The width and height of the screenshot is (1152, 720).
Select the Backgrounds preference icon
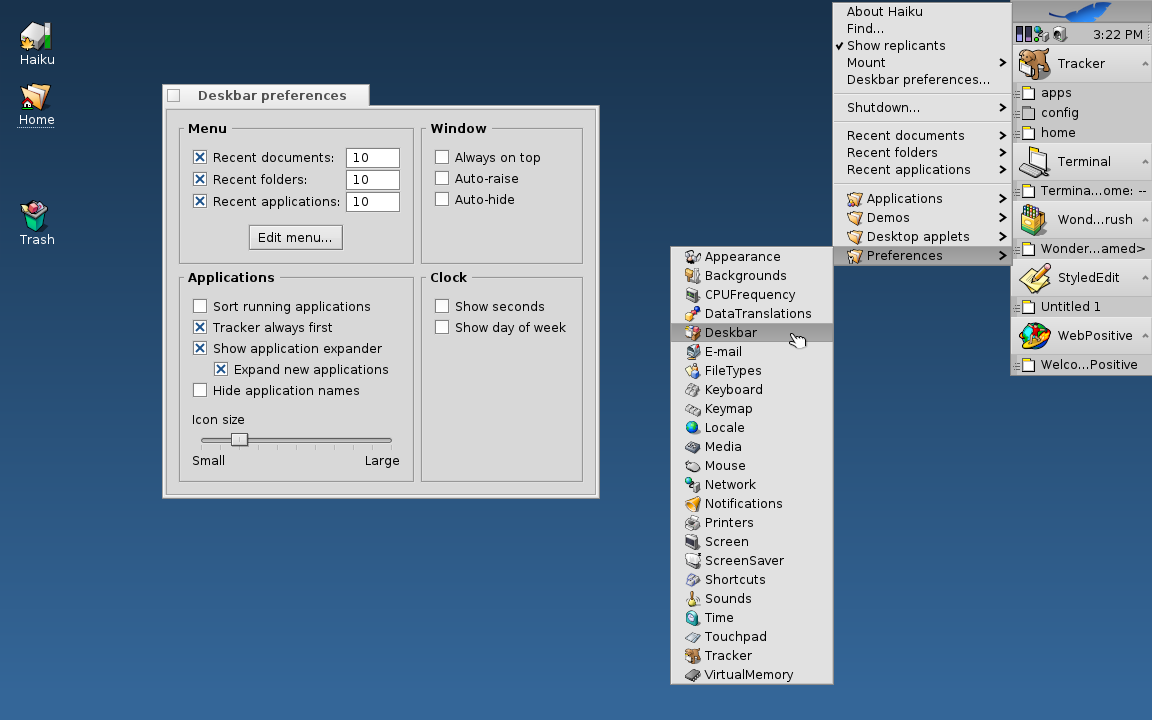click(745, 275)
